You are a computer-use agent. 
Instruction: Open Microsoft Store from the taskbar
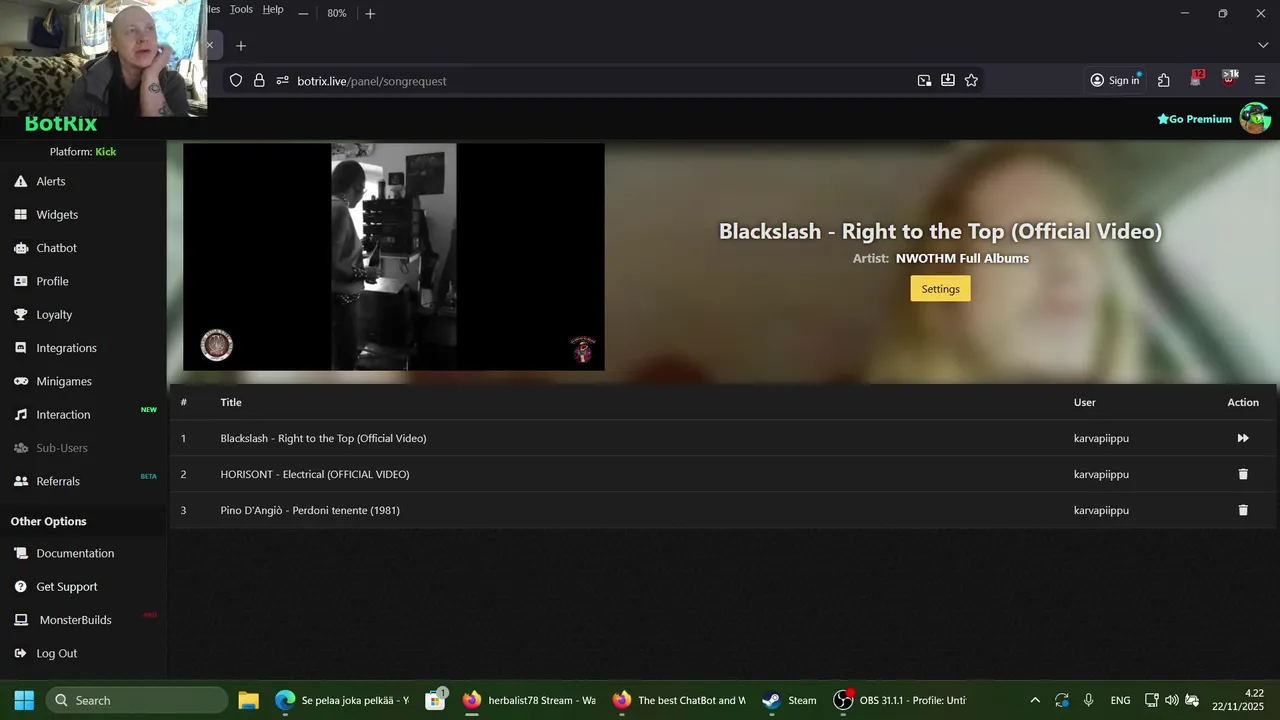pos(435,700)
